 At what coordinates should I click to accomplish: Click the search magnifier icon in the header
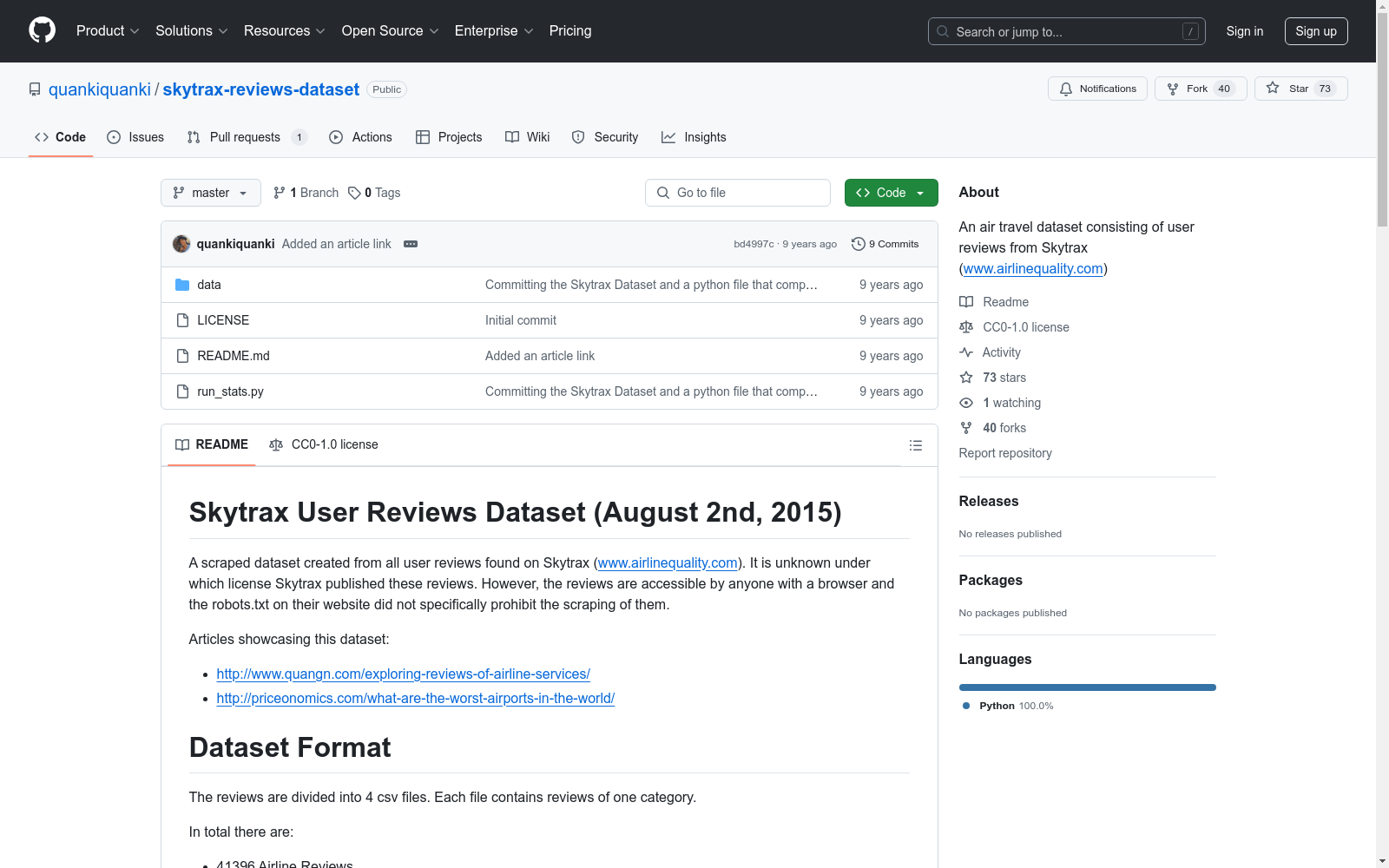click(x=943, y=31)
